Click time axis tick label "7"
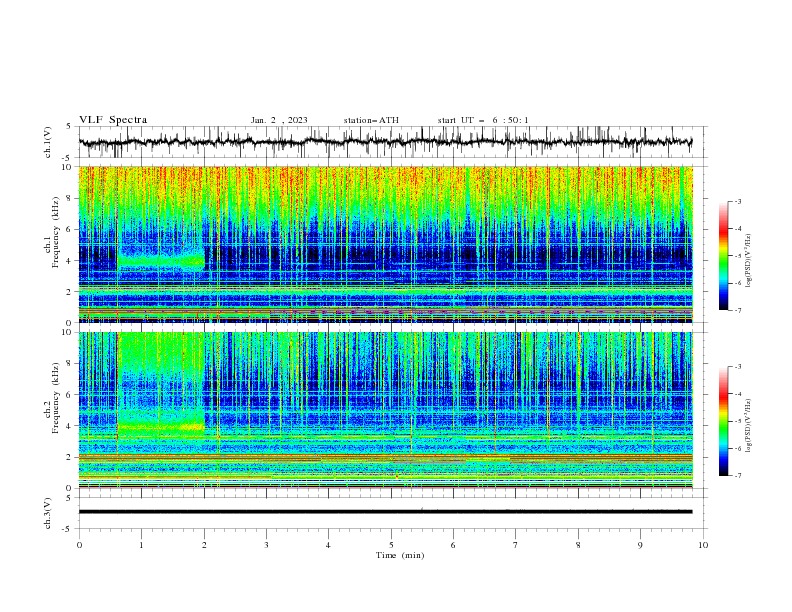 (x=516, y=545)
